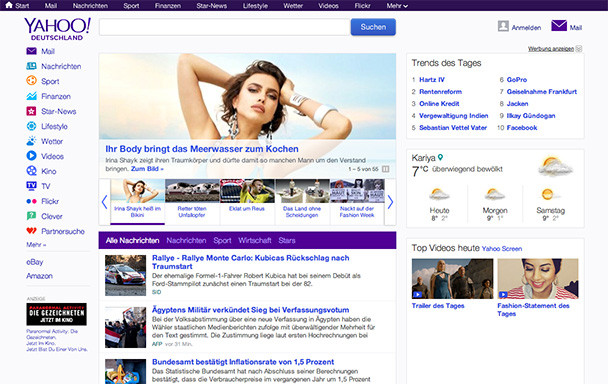
Task: Open Wetter in the top navigation bar
Action: click(293, 6)
